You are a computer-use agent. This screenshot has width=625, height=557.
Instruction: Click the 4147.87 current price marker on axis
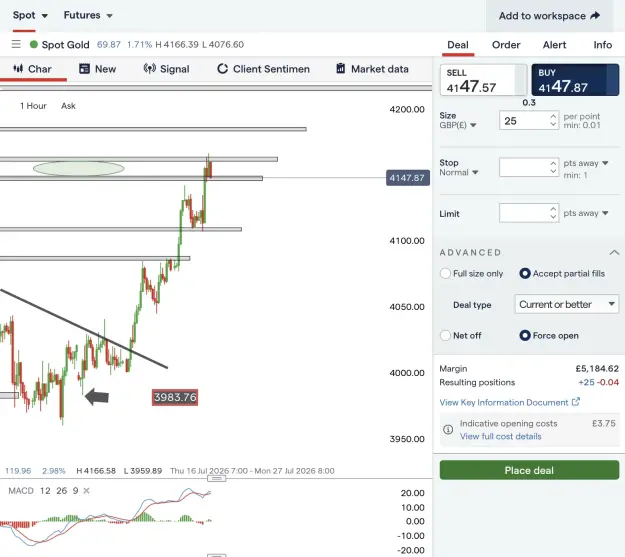(408, 177)
